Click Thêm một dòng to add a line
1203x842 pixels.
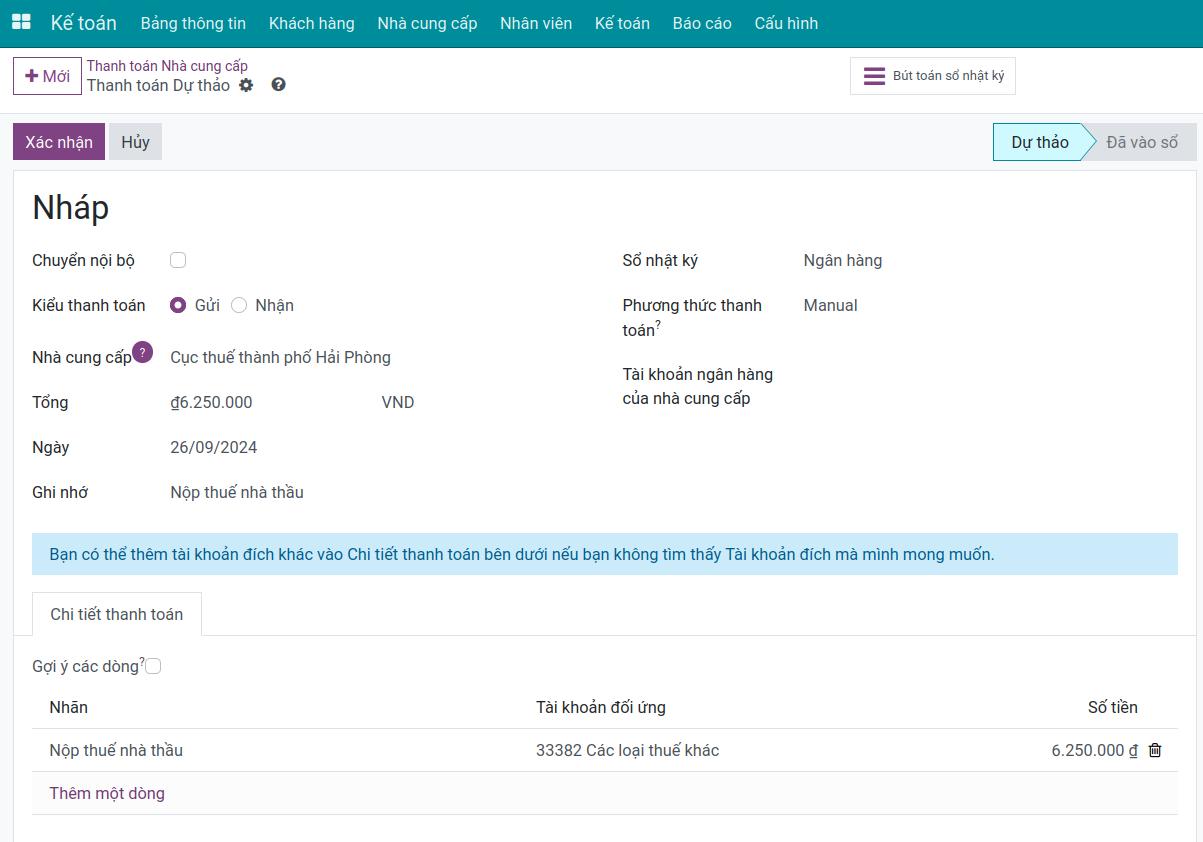(107, 793)
